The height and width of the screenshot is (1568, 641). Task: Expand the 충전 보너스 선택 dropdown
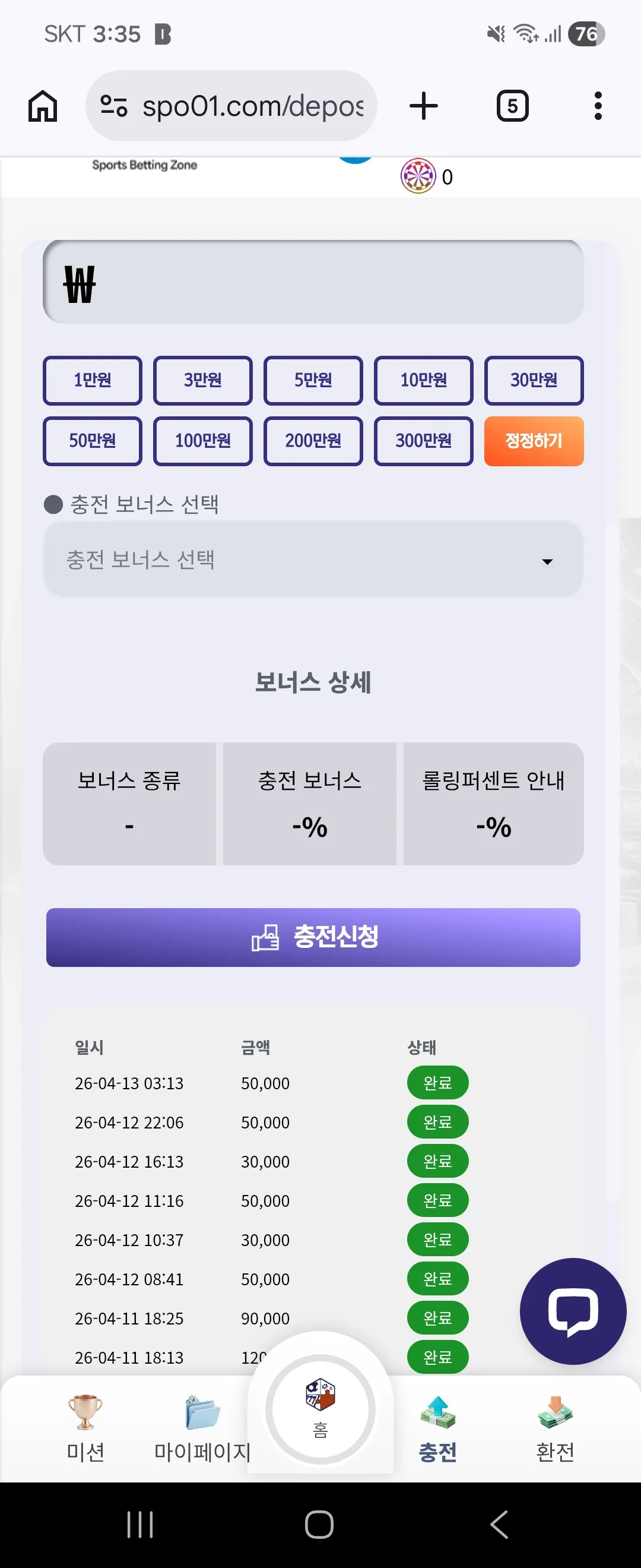point(313,559)
